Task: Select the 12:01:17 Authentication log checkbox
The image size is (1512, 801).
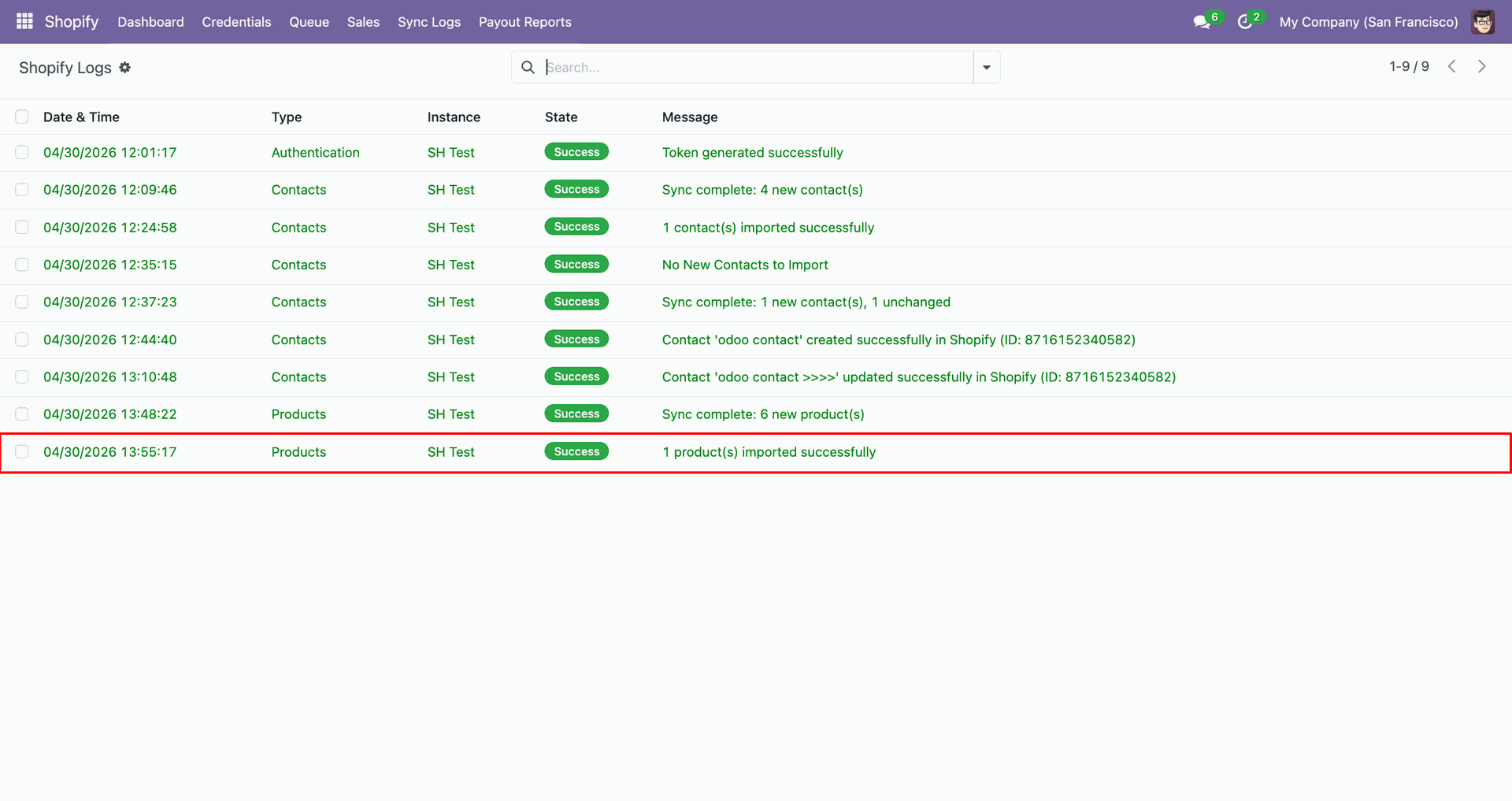Action: tap(22, 152)
